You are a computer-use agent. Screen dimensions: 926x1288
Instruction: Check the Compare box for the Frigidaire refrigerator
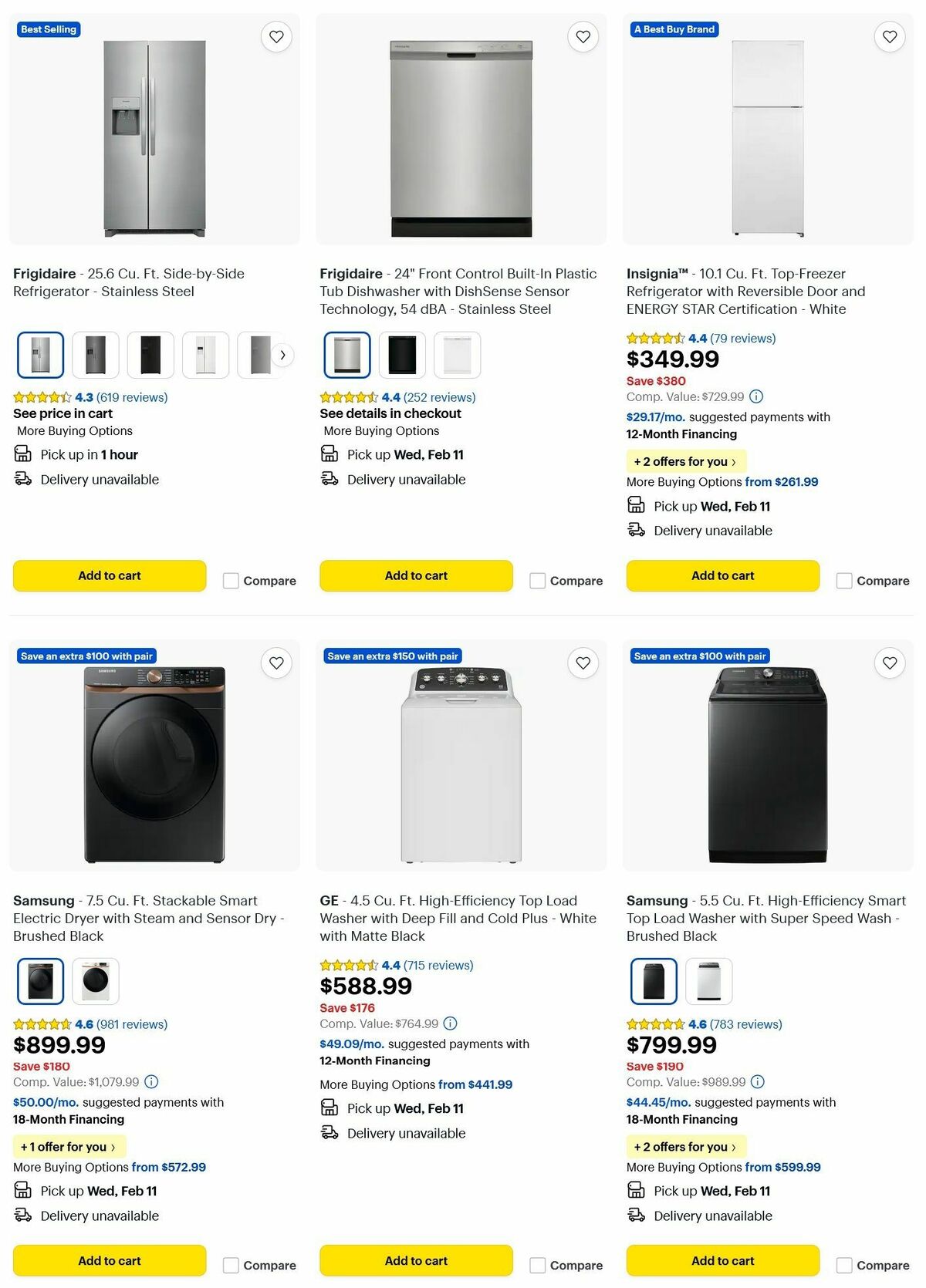click(231, 580)
